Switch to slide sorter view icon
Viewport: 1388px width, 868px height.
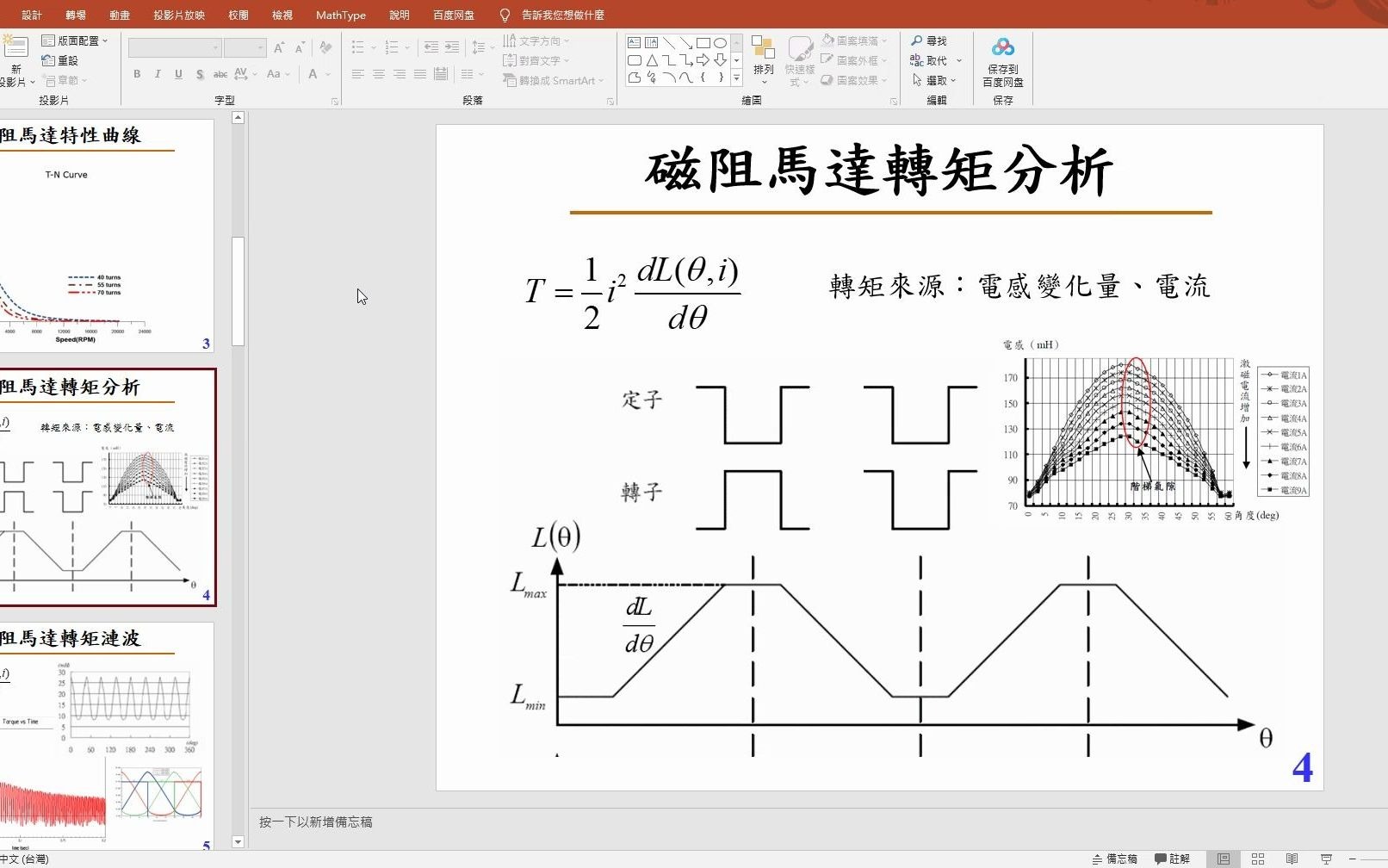[x=1257, y=859]
